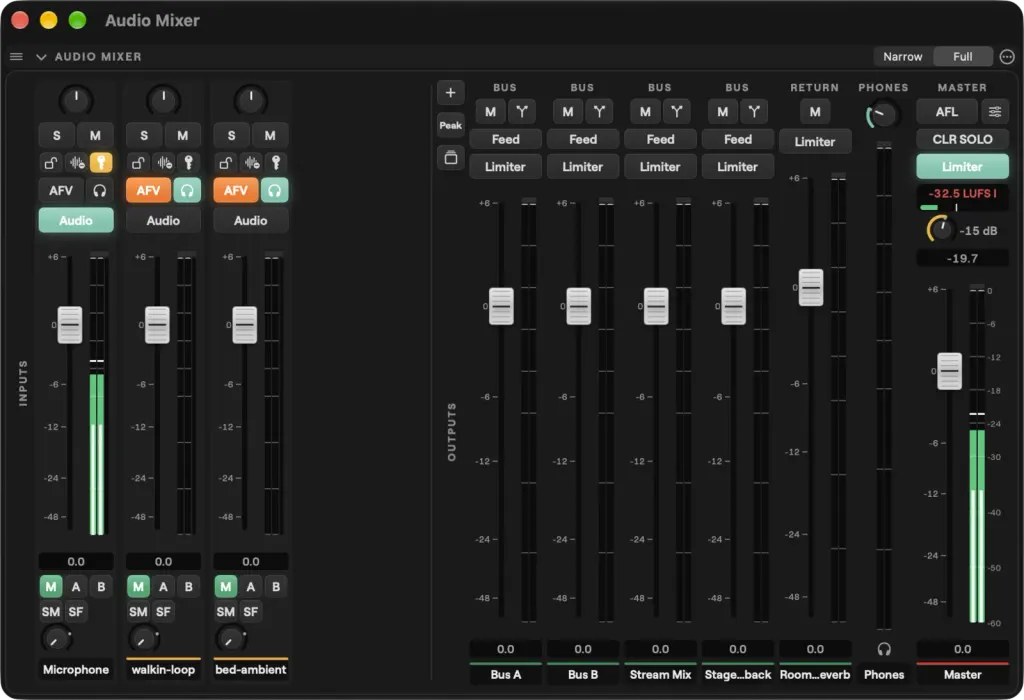Image resolution: width=1024 pixels, height=700 pixels.
Task: Open Feed for Stream Mix
Action: pos(660,139)
